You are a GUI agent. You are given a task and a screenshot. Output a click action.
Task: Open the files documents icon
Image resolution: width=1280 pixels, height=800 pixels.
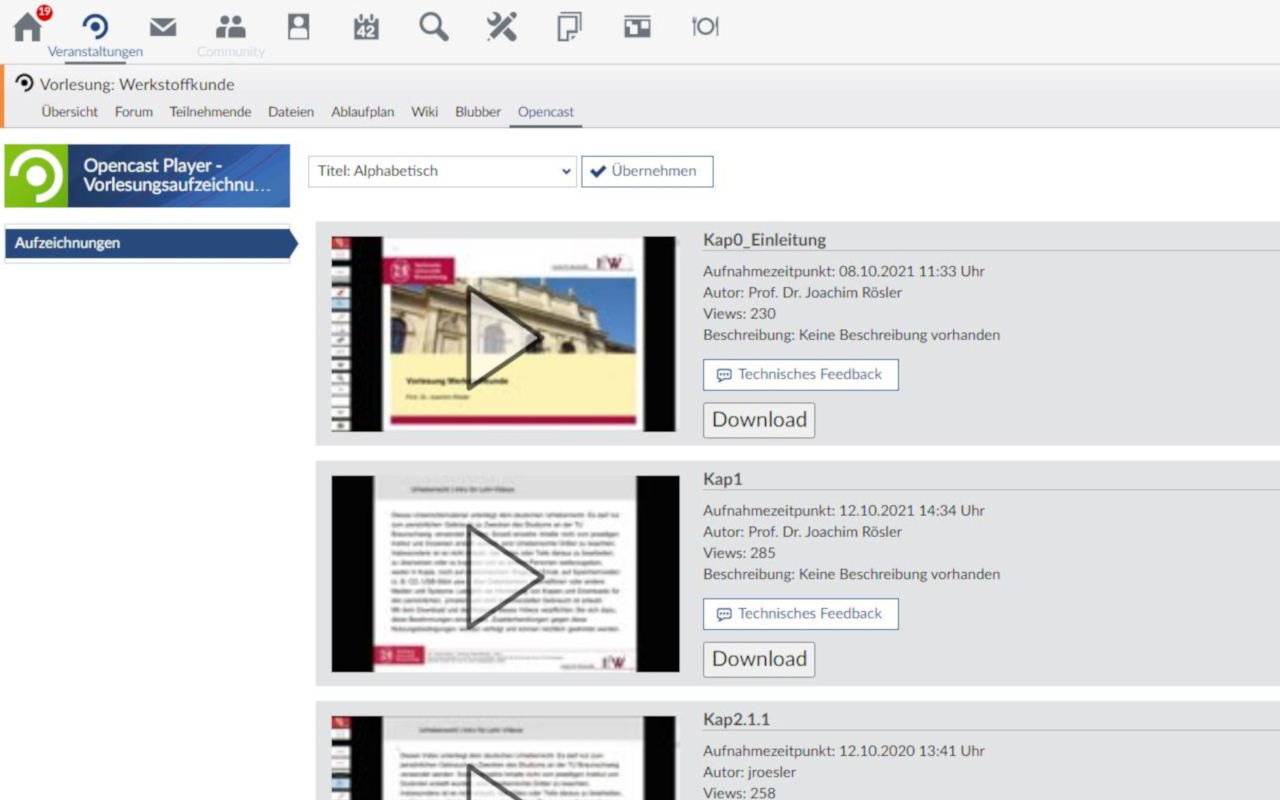(x=569, y=27)
